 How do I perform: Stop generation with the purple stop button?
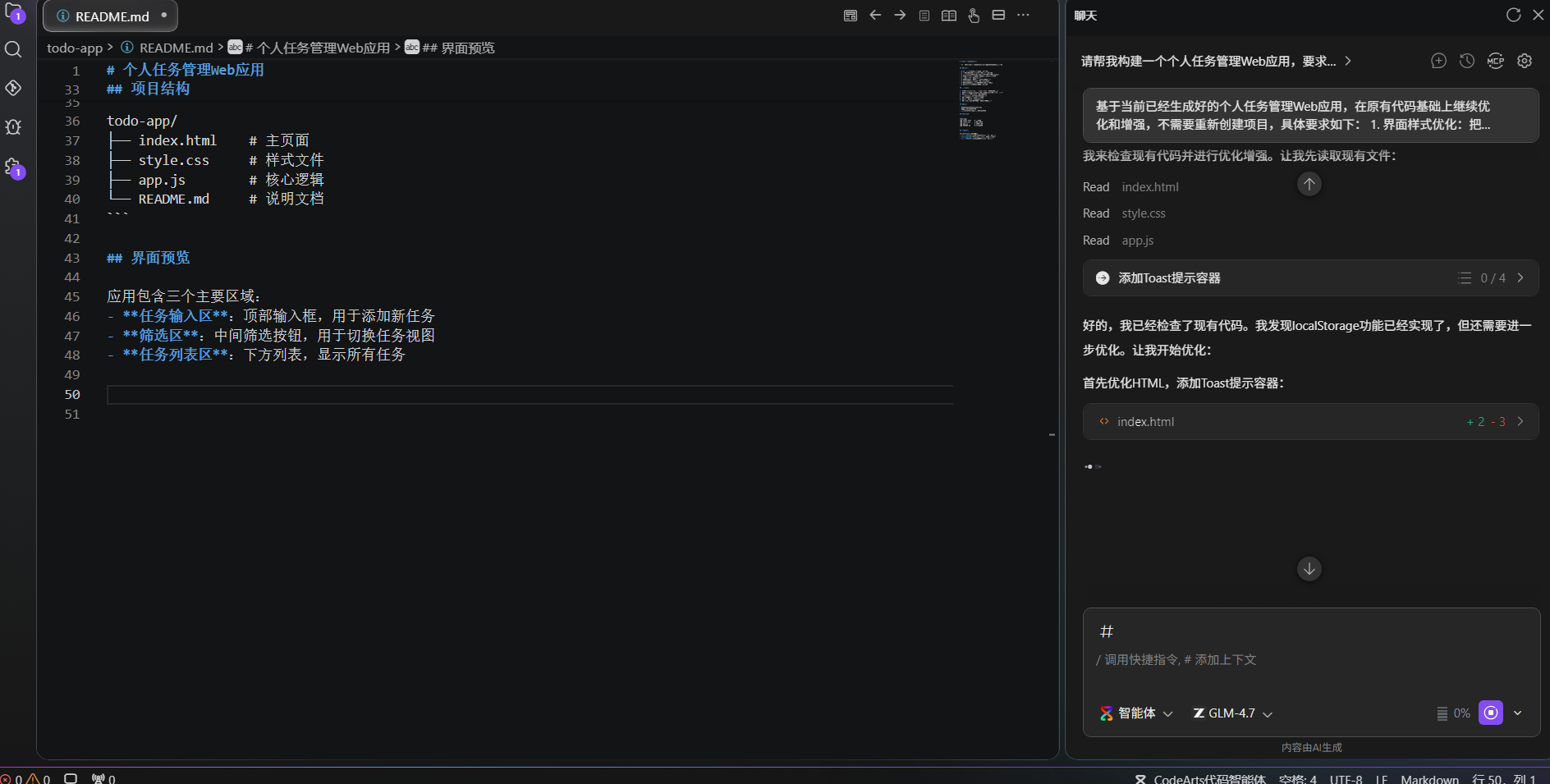click(x=1491, y=713)
